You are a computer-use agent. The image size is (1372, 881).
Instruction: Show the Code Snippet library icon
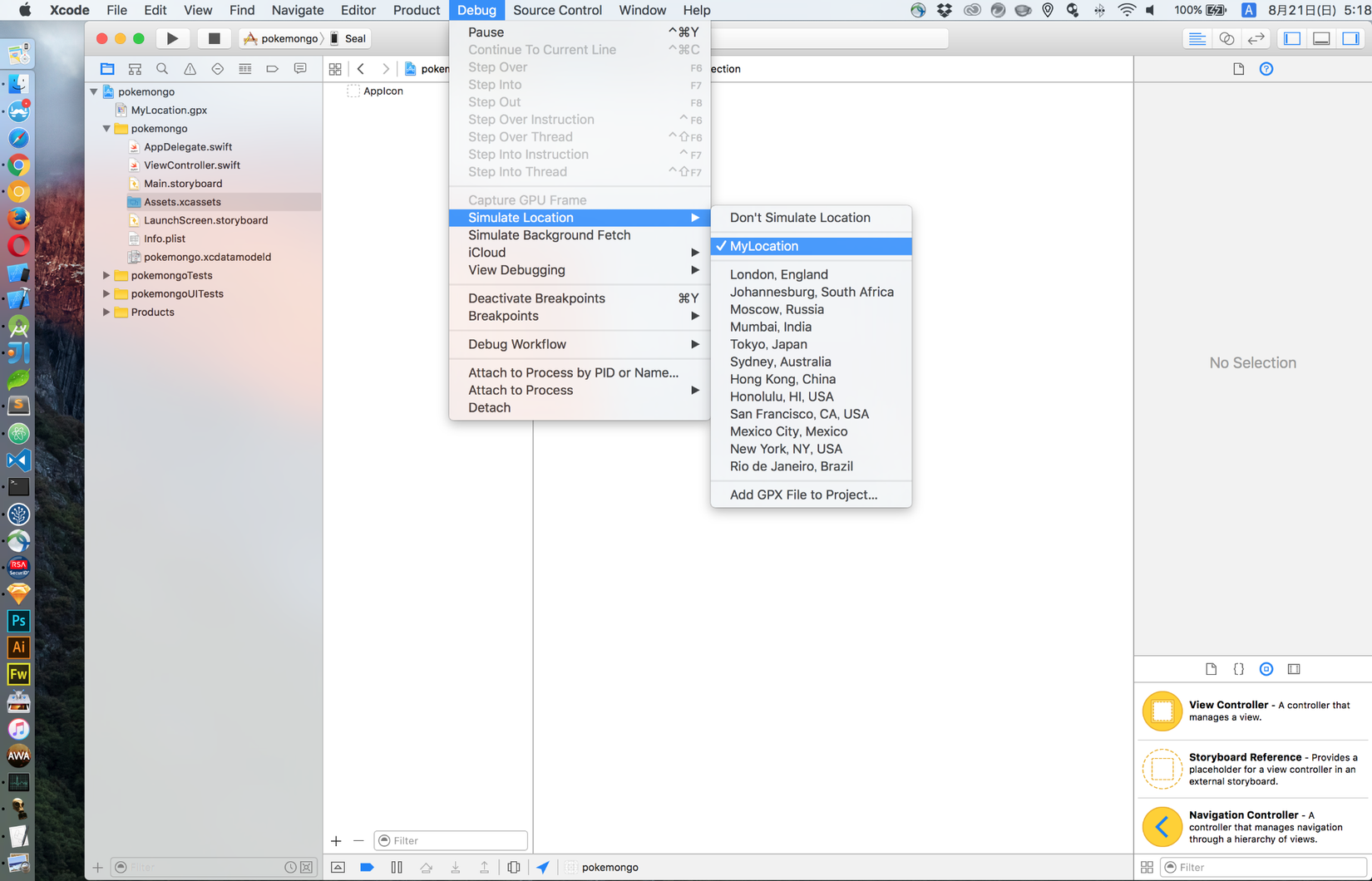(1239, 669)
